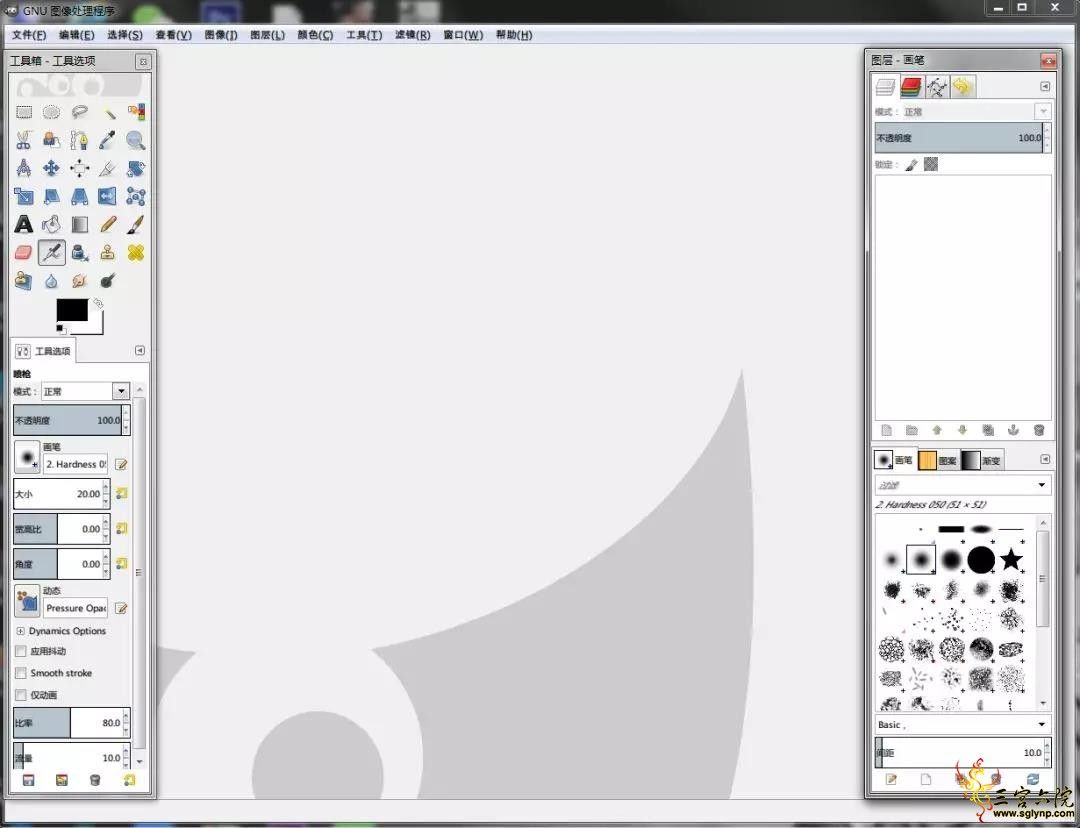Select the Airbrush tool
Viewport: 1080px width, 828px height.
[52, 253]
